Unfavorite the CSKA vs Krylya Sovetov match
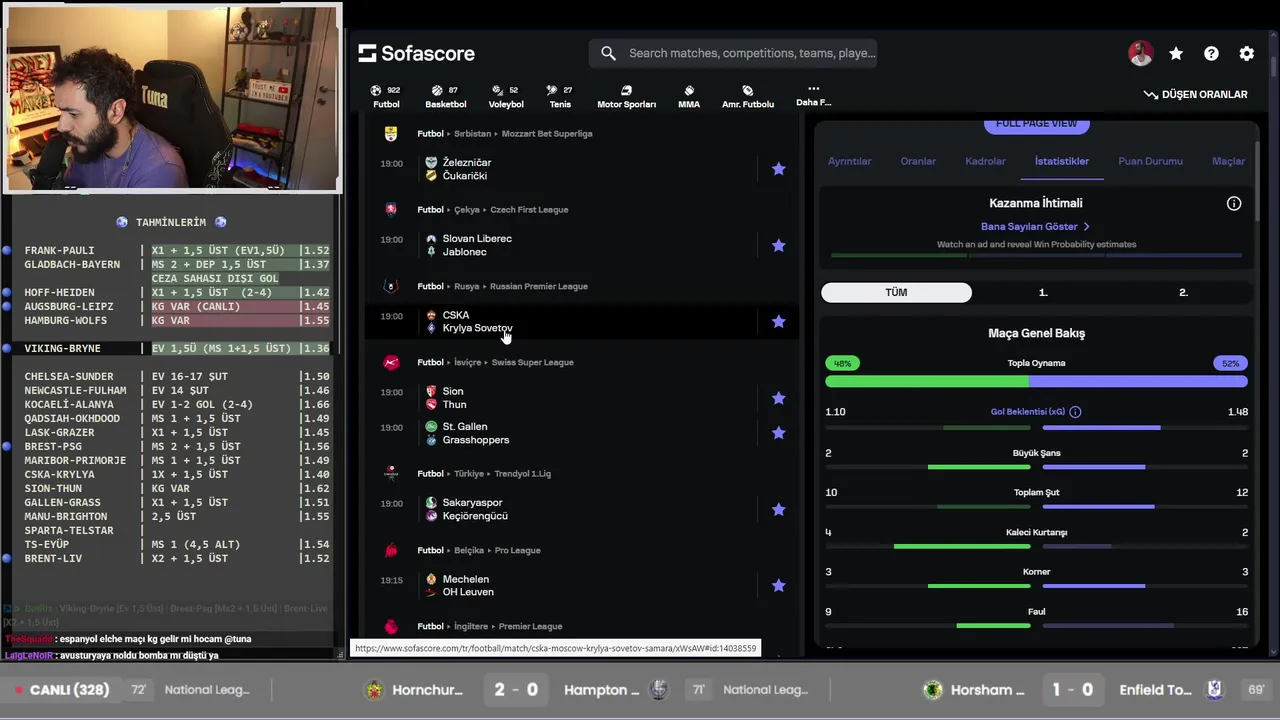The height and width of the screenshot is (720, 1280). 778,321
